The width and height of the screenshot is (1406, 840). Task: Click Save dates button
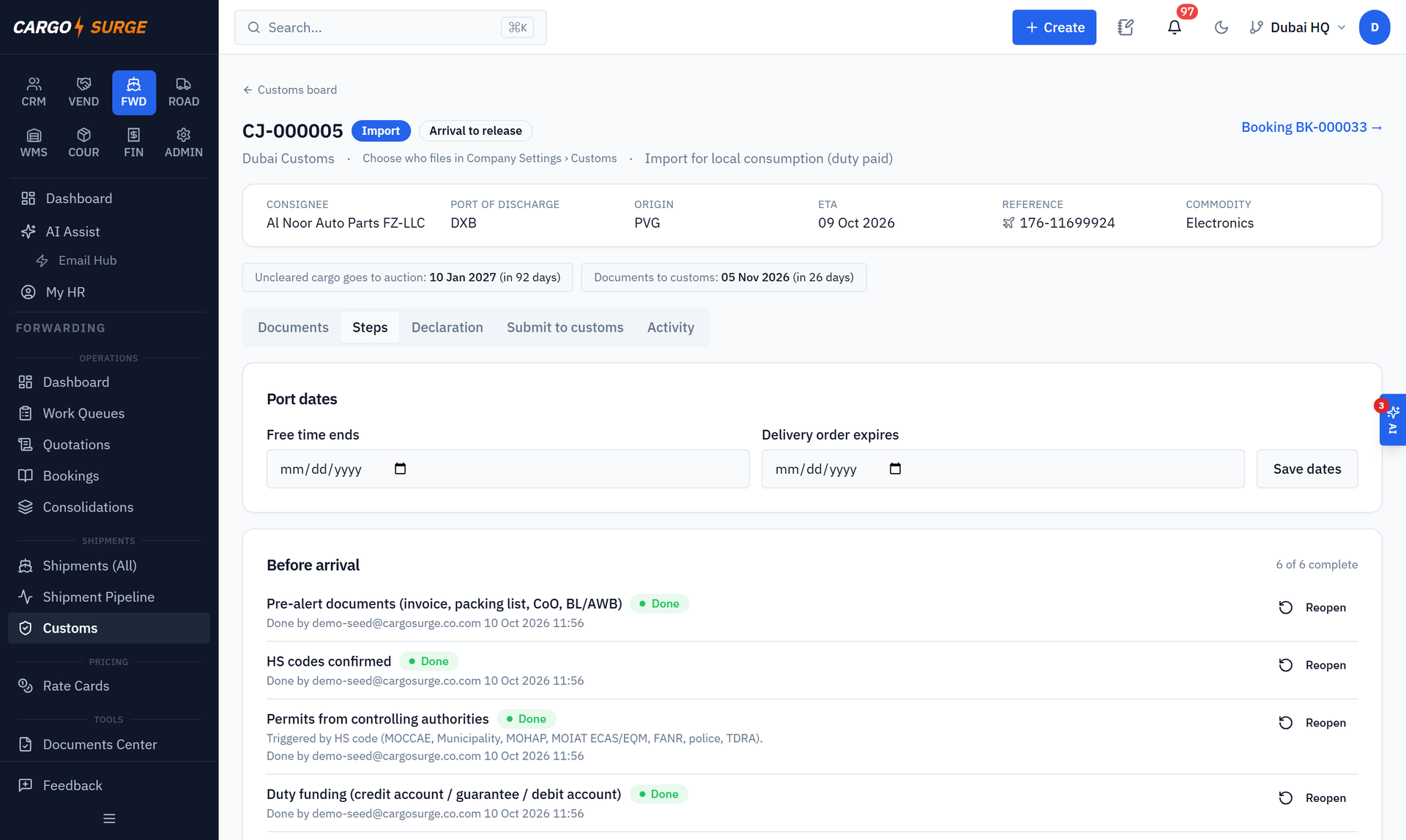(1307, 469)
